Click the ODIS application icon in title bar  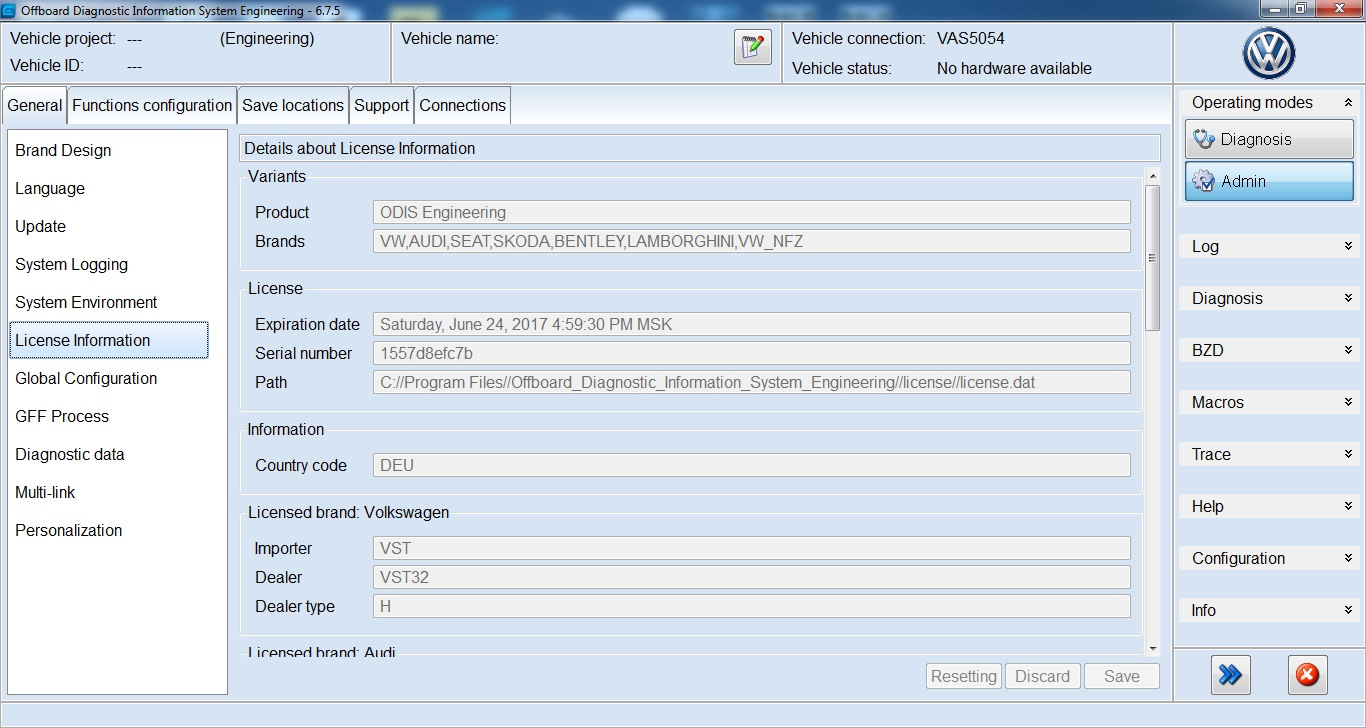coord(9,10)
